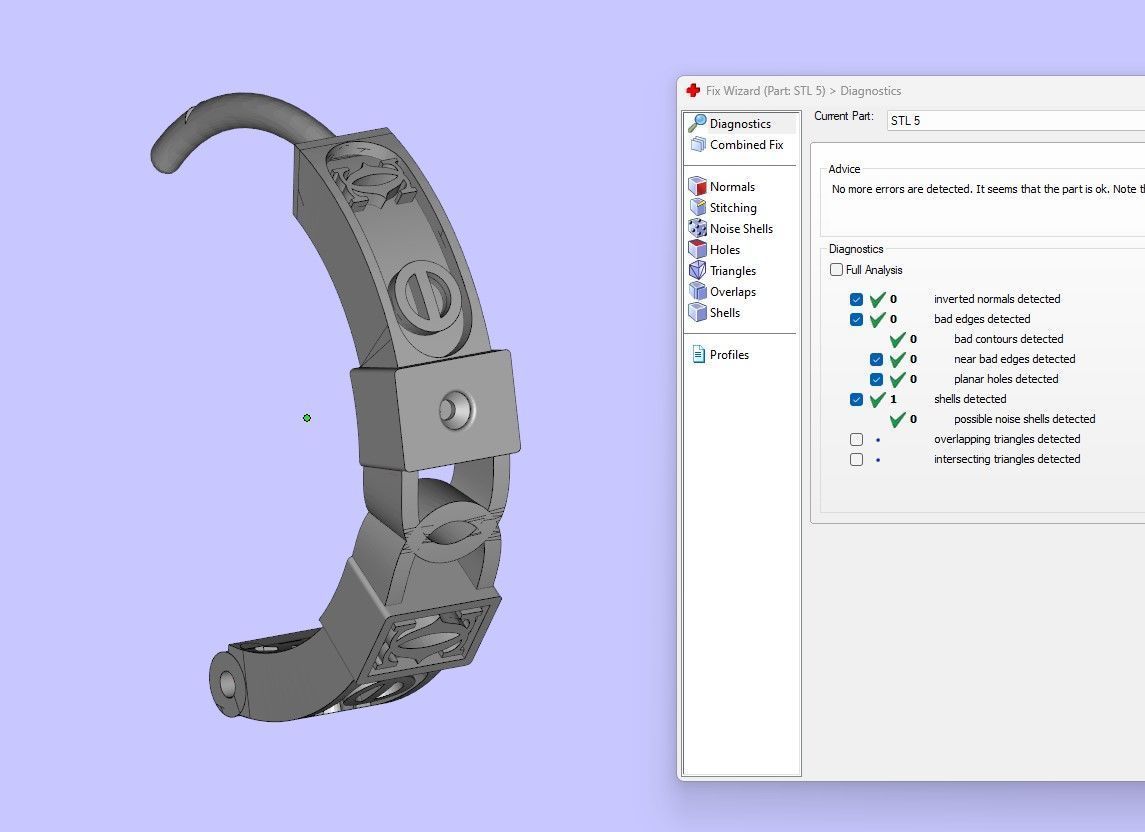Uncheck bad edges detected checkbox
This screenshot has width=1145, height=832.
857,319
